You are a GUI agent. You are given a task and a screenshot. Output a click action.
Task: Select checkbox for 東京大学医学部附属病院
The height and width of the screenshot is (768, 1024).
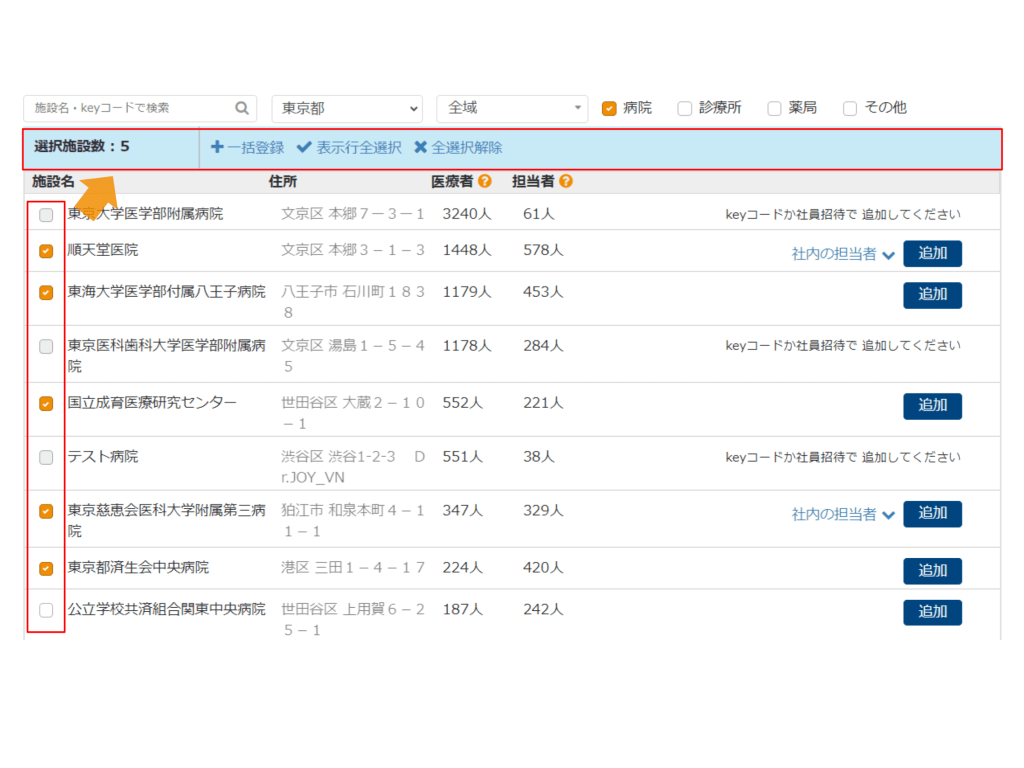(46, 214)
